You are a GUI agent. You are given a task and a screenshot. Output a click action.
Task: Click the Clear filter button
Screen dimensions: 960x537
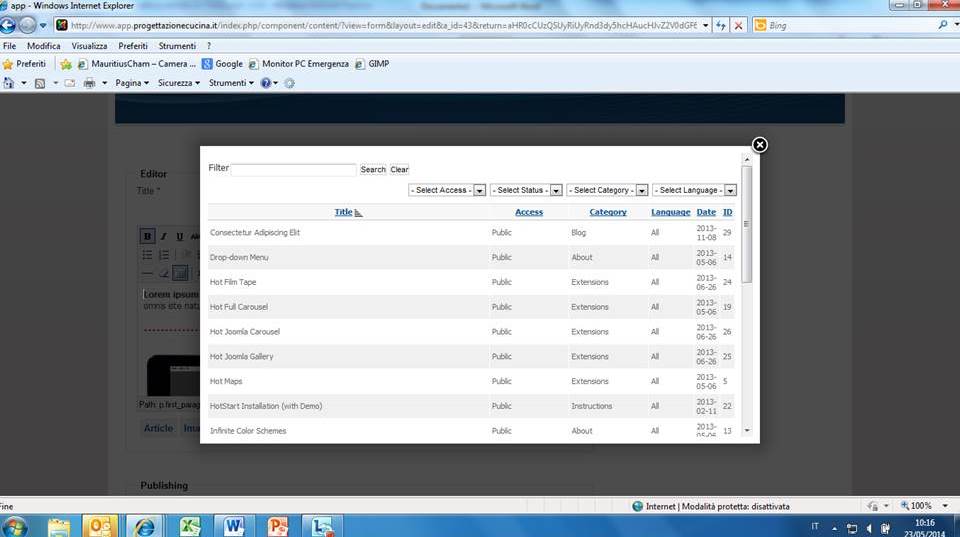(x=399, y=170)
